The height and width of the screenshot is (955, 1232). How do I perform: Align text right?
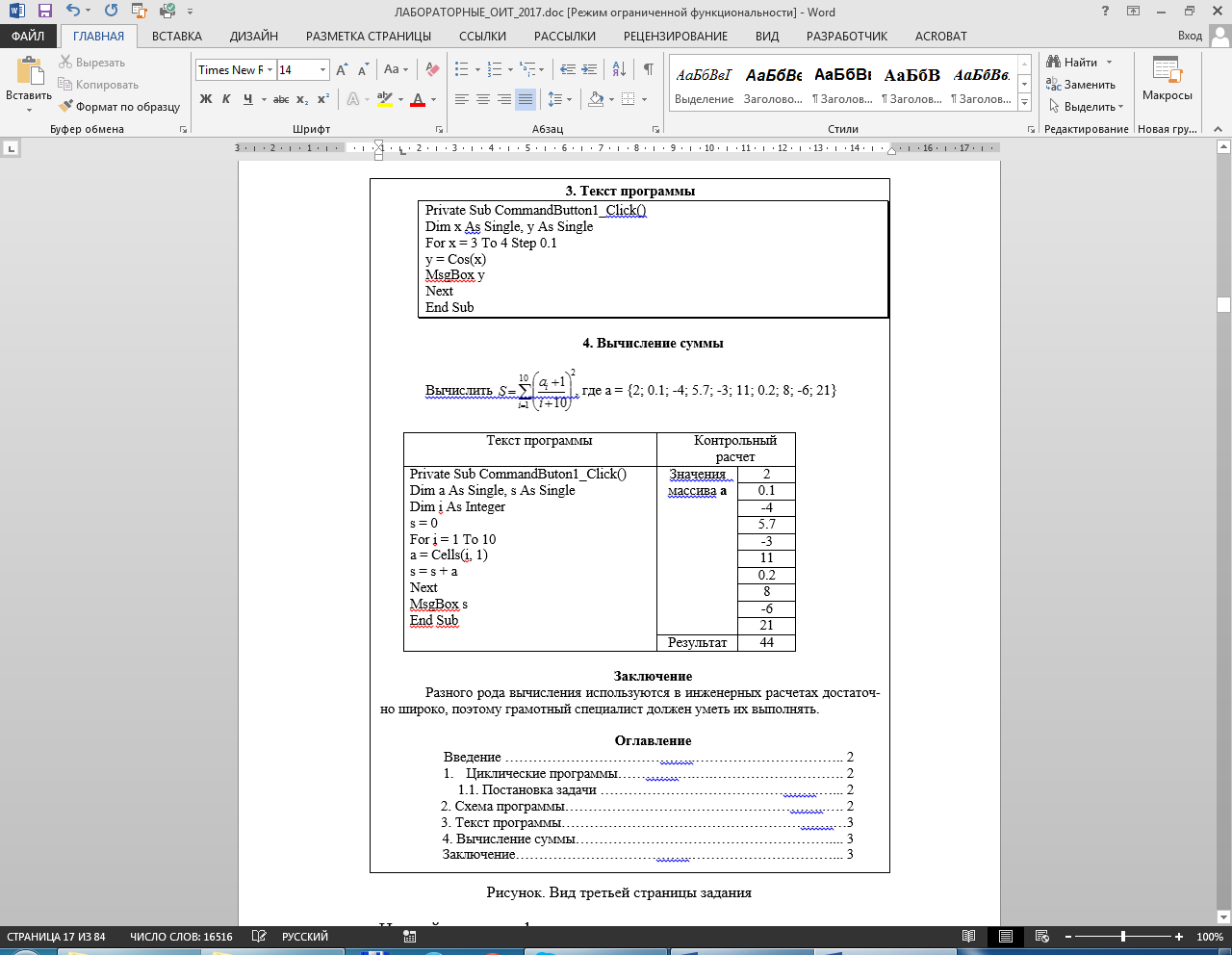coord(504,99)
